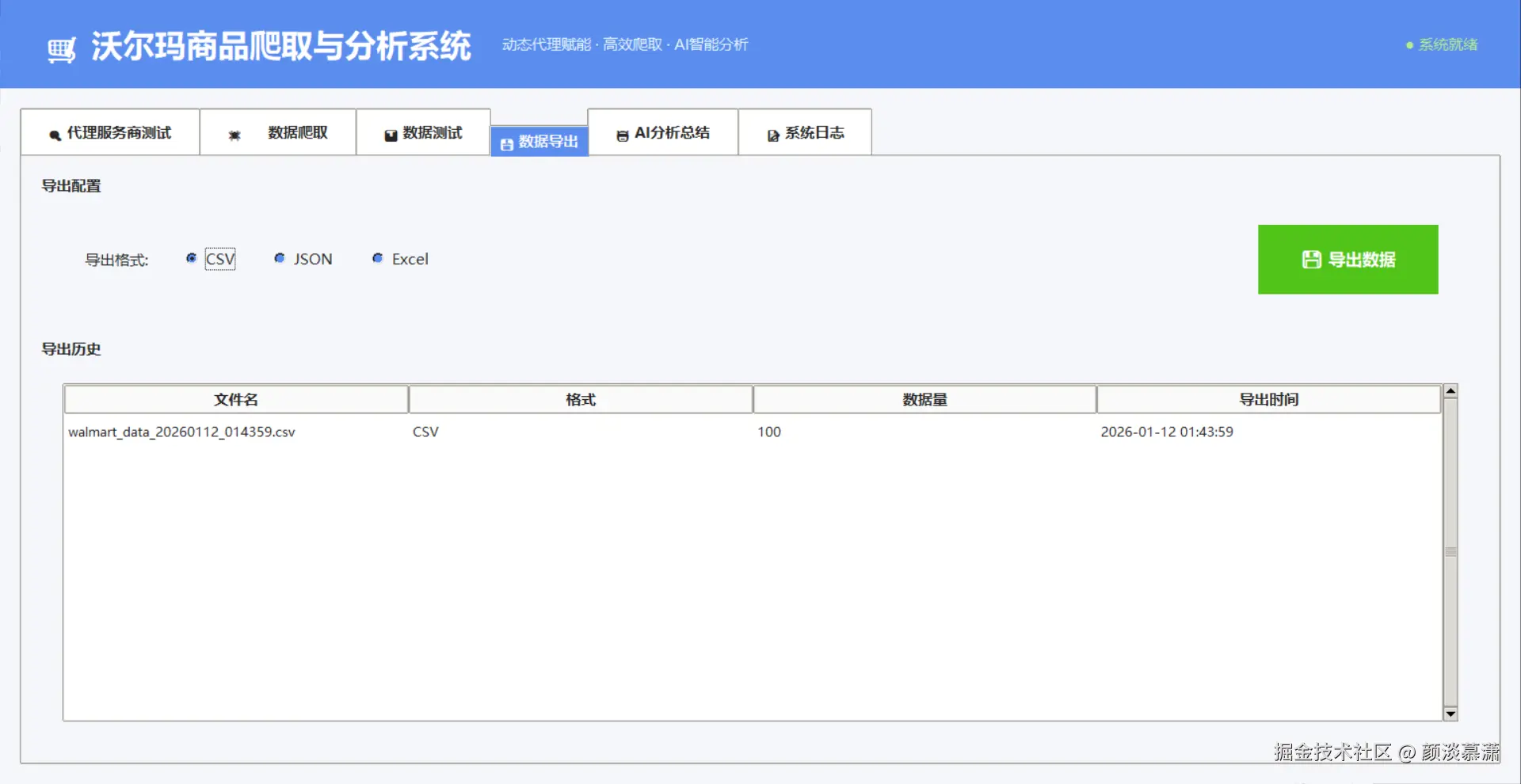Click the 导出配置 section heading
1521x784 pixels.
(x=71, y=186)
